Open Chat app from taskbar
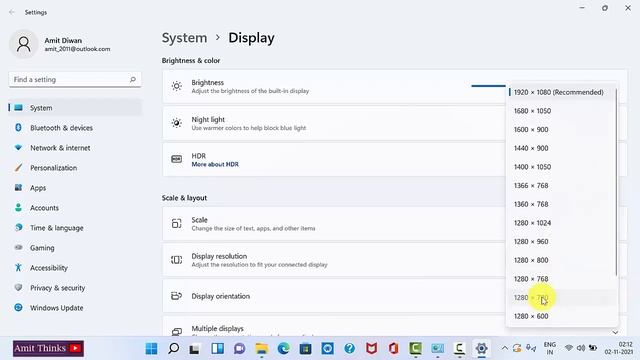The width and height of the screenshot is (640, 360). (x=239, y=349)
